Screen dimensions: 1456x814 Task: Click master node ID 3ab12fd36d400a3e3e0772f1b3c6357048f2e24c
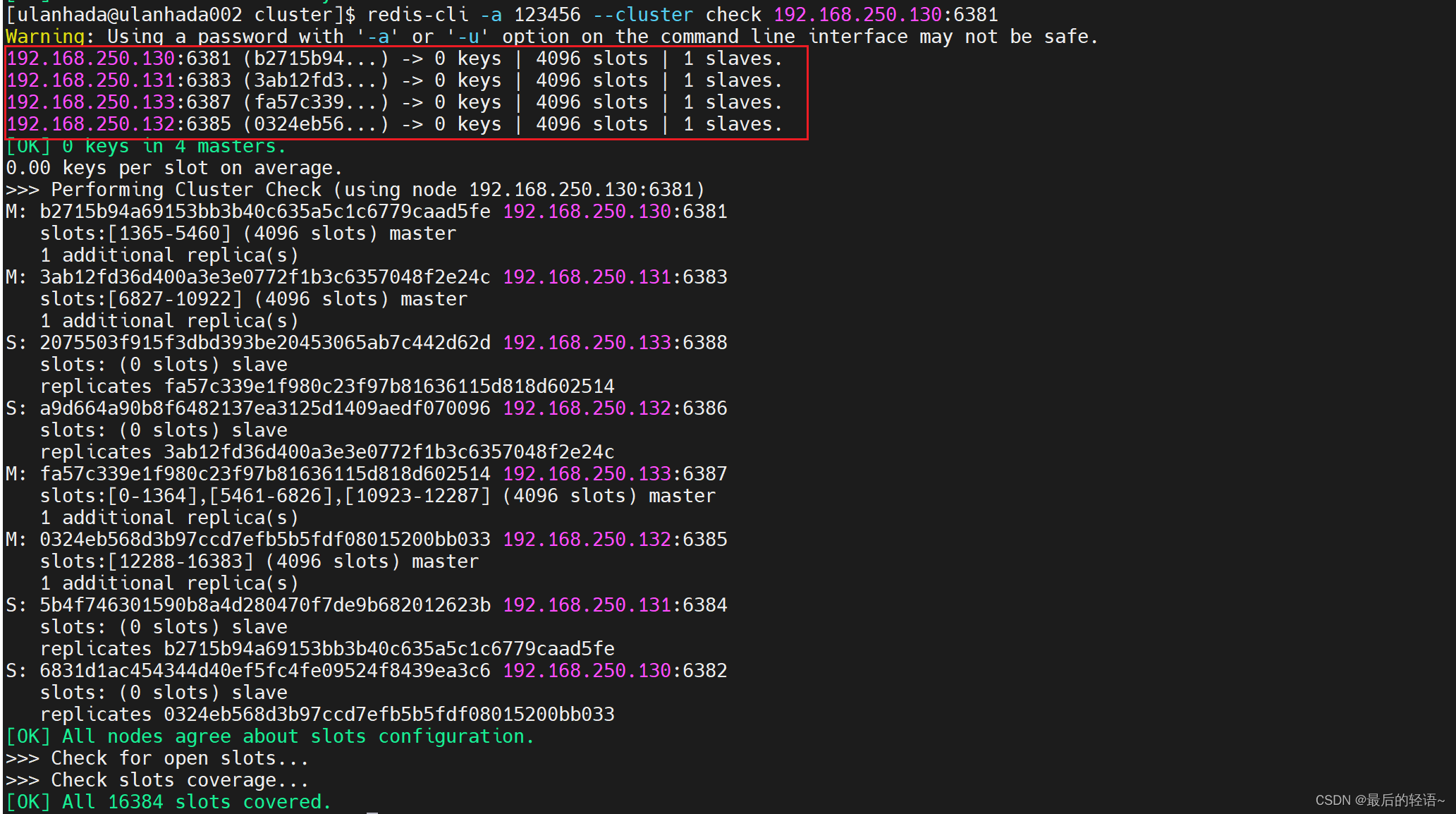265,277
